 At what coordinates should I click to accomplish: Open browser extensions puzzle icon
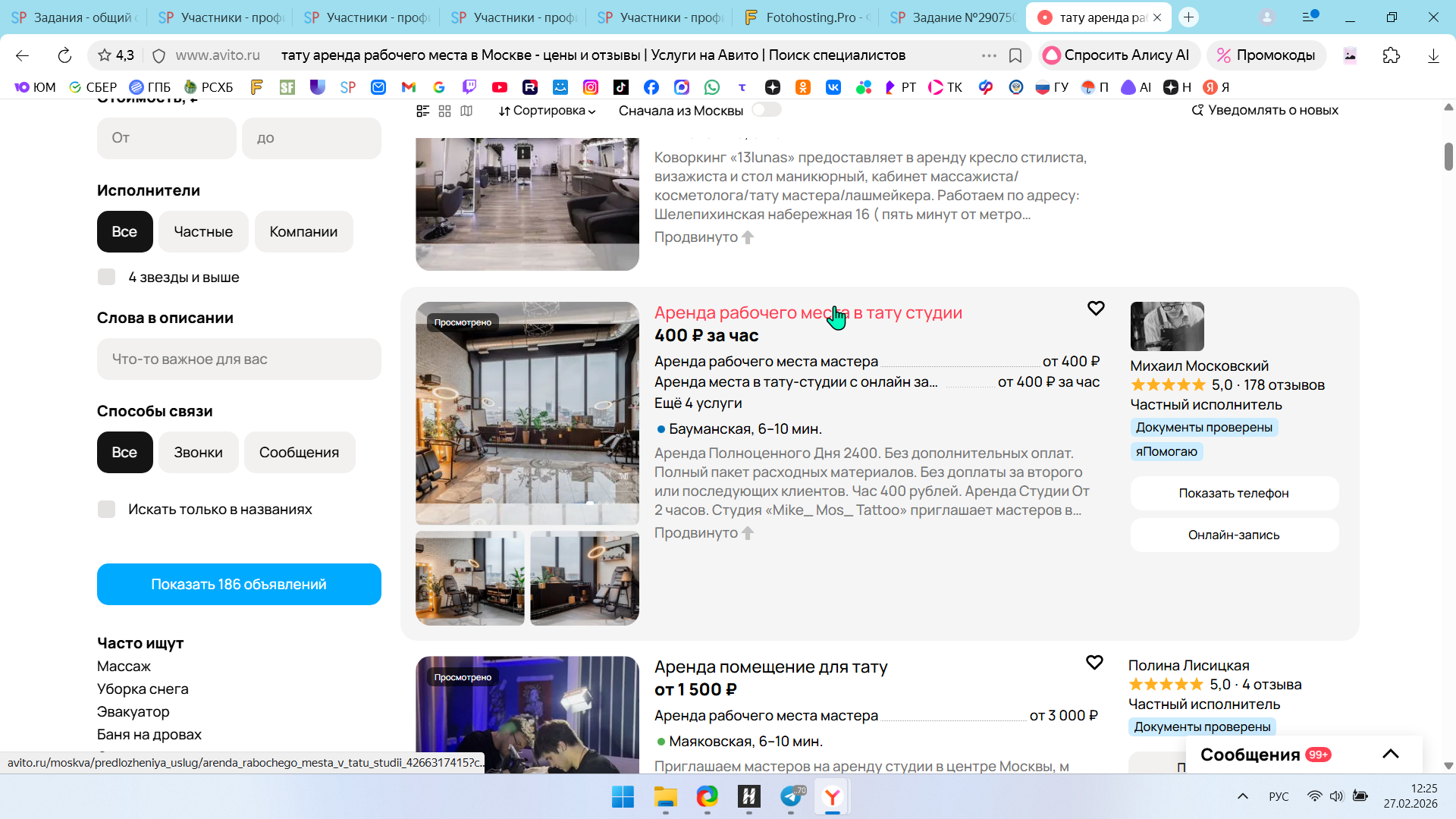coord(1391,55)
